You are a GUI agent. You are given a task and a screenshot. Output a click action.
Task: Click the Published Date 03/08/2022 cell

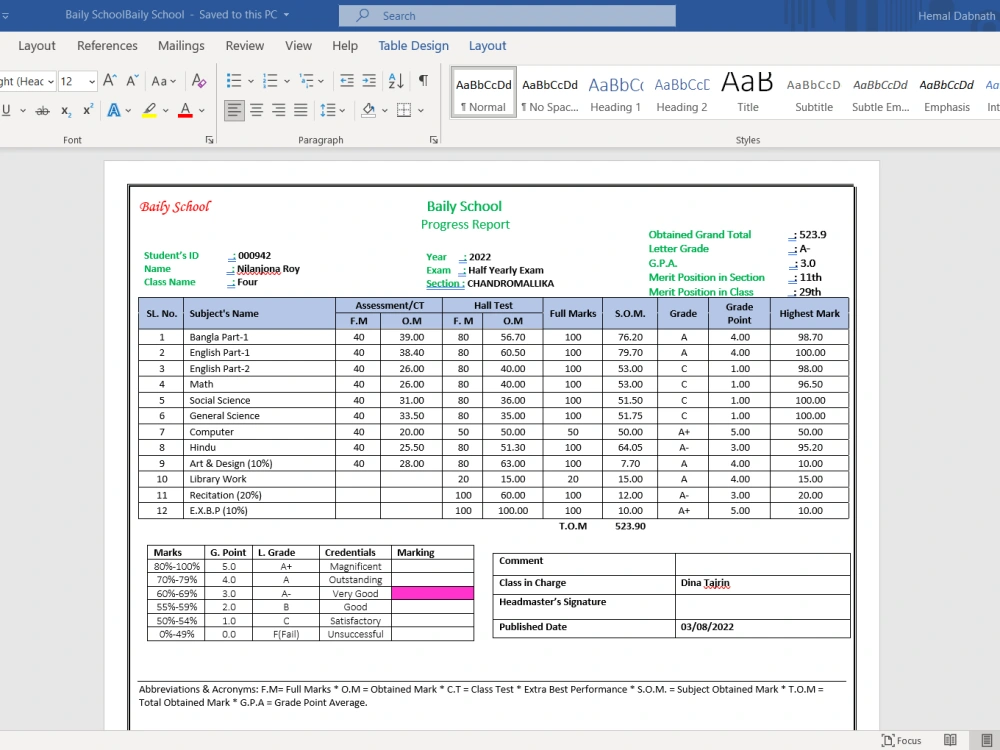(762, 627)
